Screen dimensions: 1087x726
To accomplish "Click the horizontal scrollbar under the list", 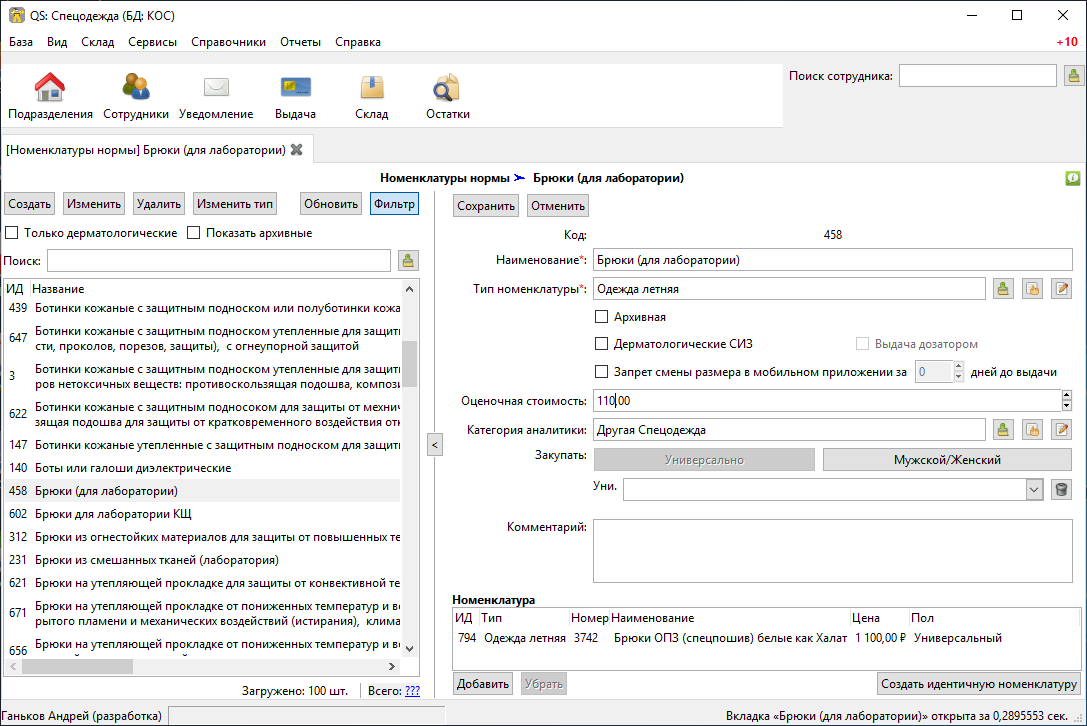I will (x=78, y=666).
